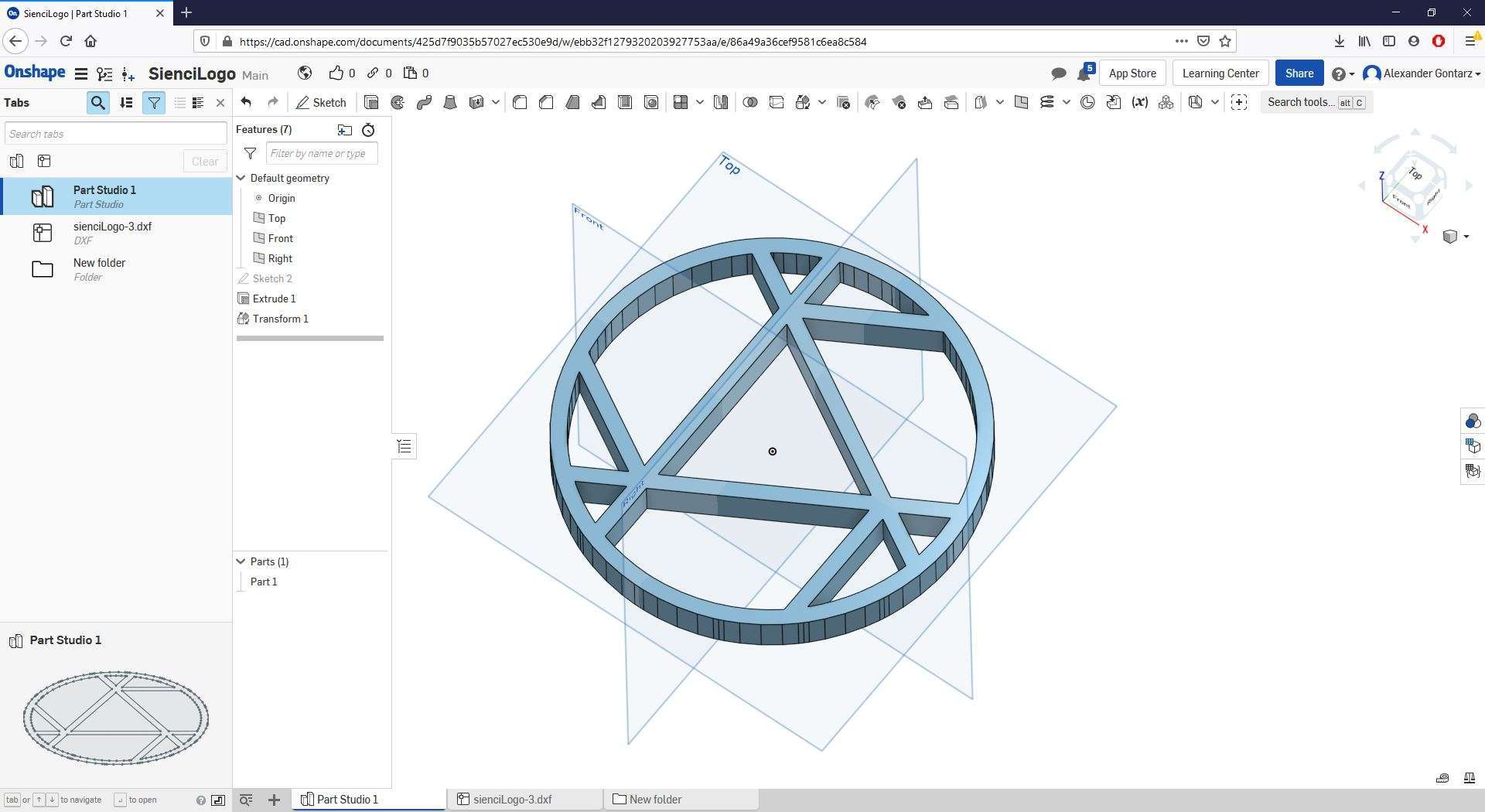The image size is (1485, 812).
Task: Click the Onshape logo link
Action: click(35, 73)
